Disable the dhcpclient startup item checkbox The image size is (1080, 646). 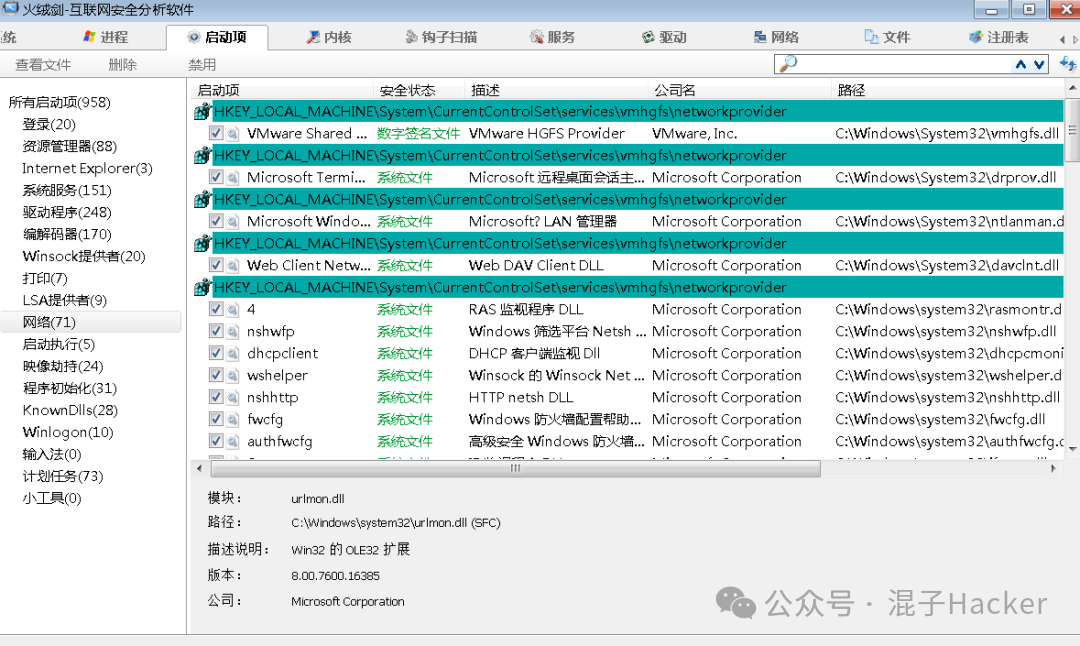[x=218, y=353]
